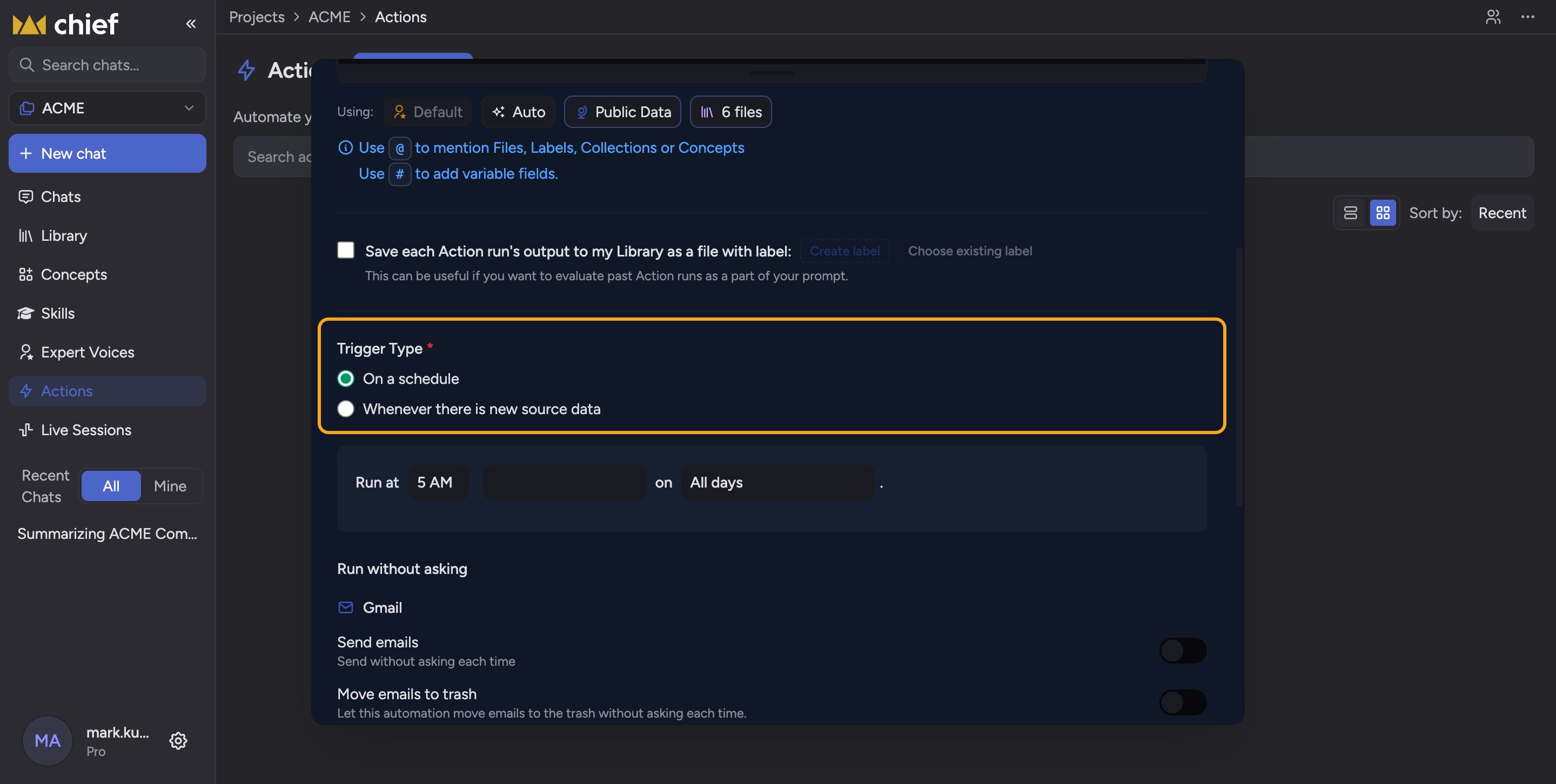Image resolution: width=1556 pixels, height=784 pixels.
Task: Go to ACME breadcrumb
Action: coord(329,17)
